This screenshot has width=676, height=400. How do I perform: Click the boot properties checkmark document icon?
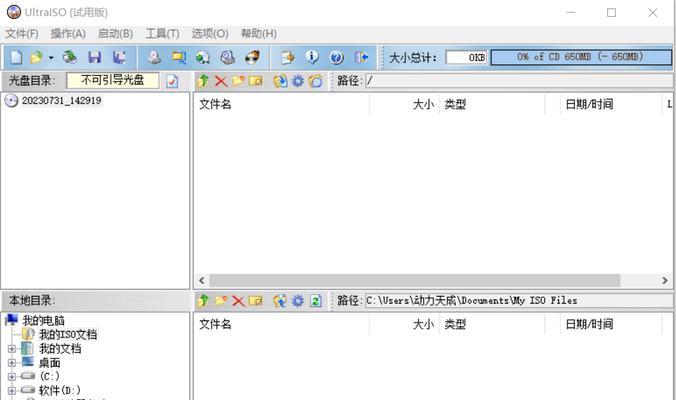[172, 81]
